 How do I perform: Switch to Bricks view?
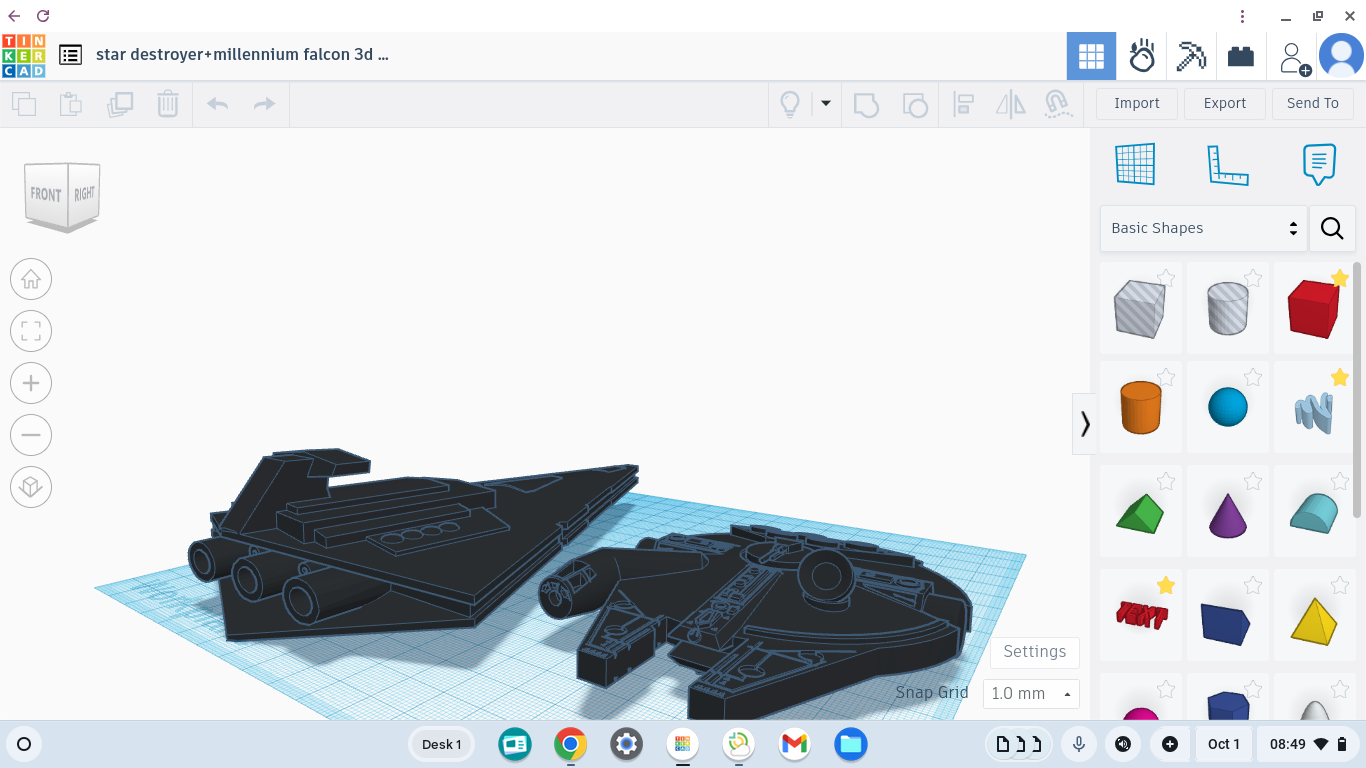tap(1241, 56)
